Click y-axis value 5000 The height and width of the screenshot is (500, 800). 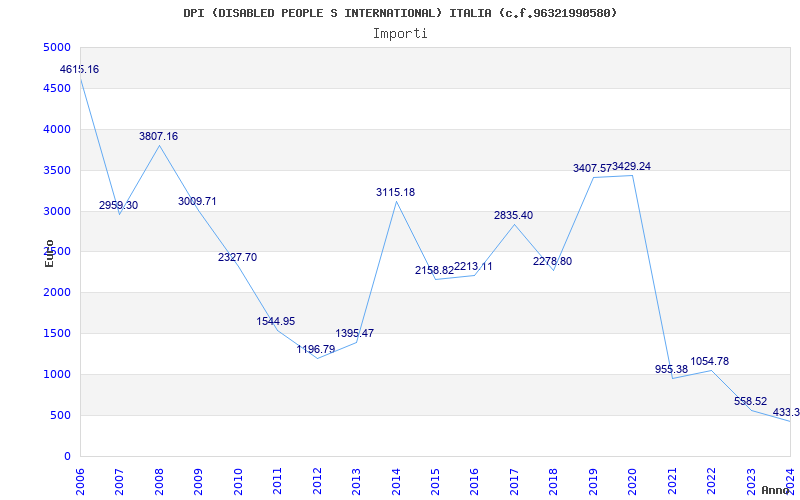point(58,47)
